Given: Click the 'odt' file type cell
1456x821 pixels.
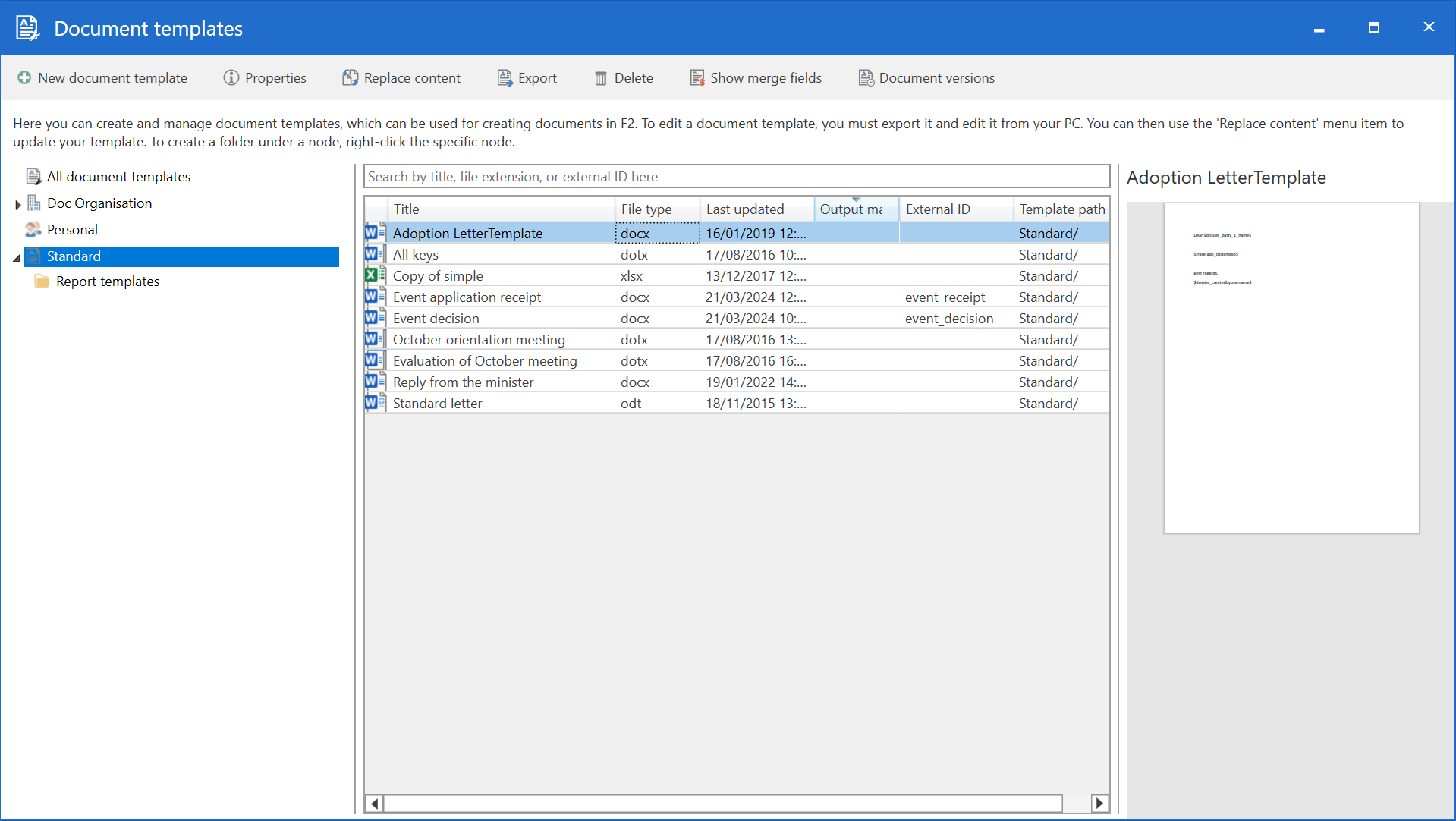Looking at the screenshot, I should tap(657, 403).
